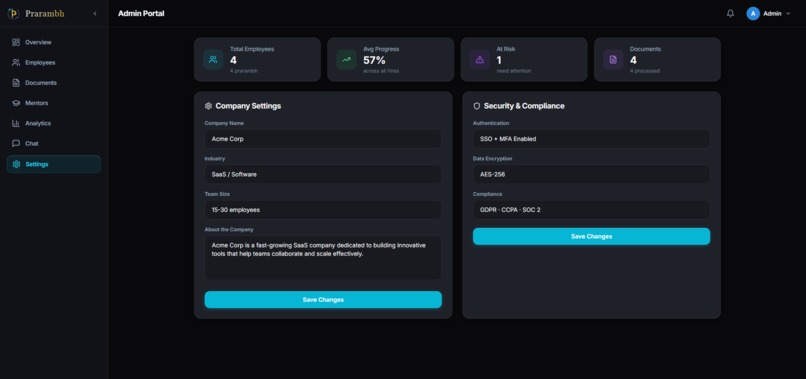Viewport: 806px width, 379px height.
Task: Open the Analytics page
Action: coord(54,123)
